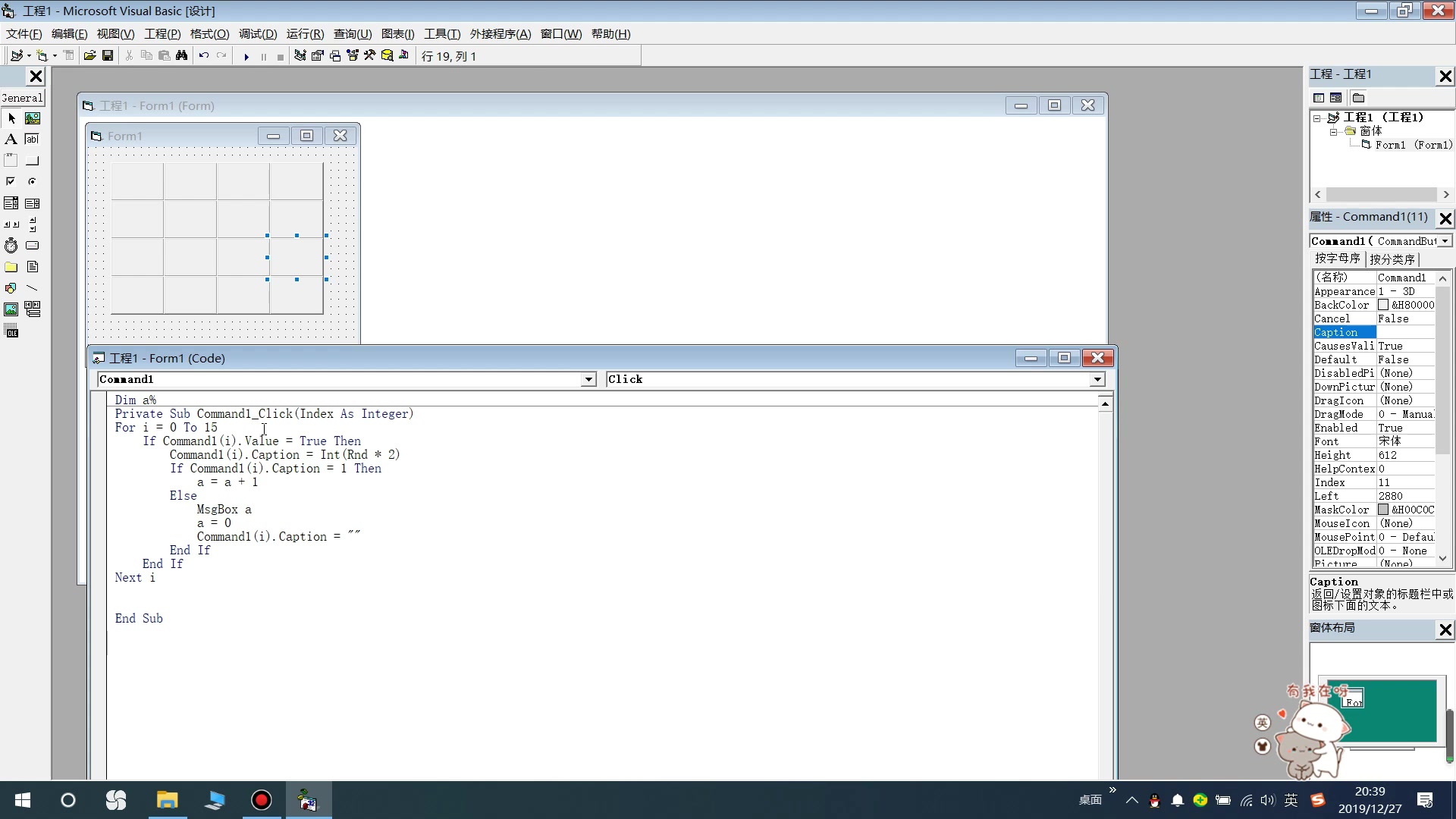Screen dimensions: 1456x819
Task: Select the CheckBox control in the toolbox
Action: (x=11, y=182)
